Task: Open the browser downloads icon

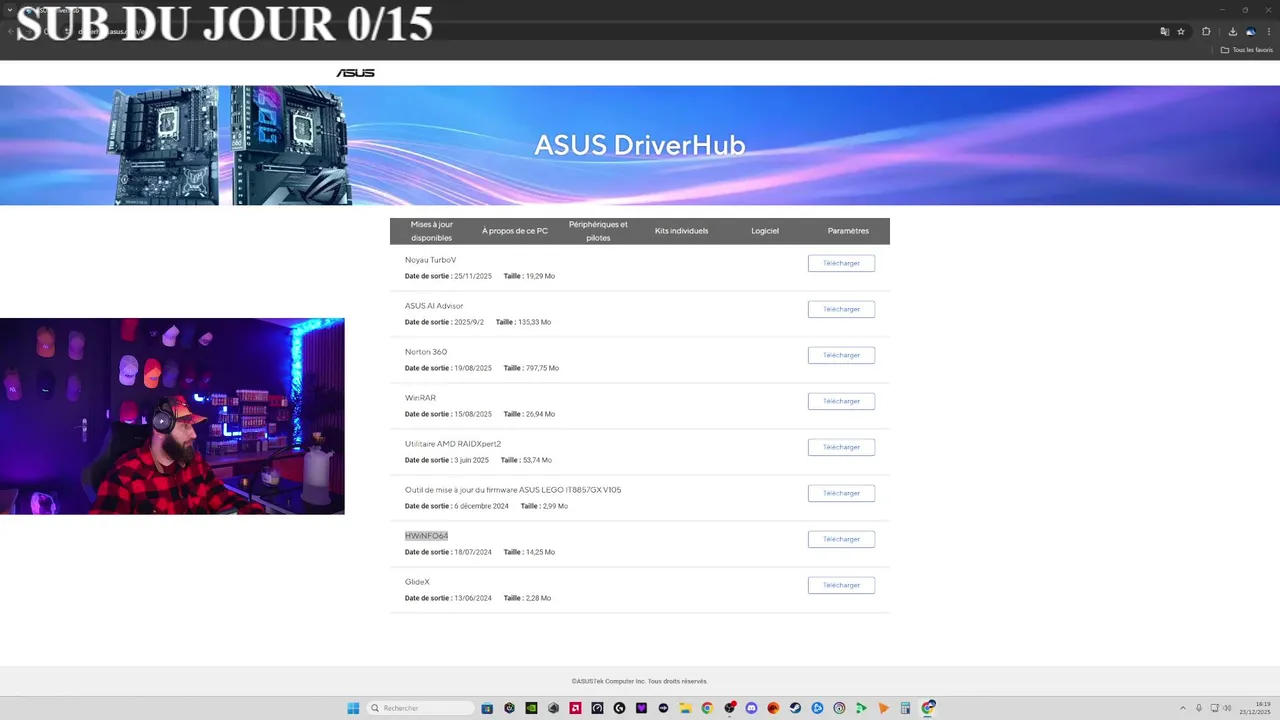Action: pyautogui.click(x=1233, y=32)
